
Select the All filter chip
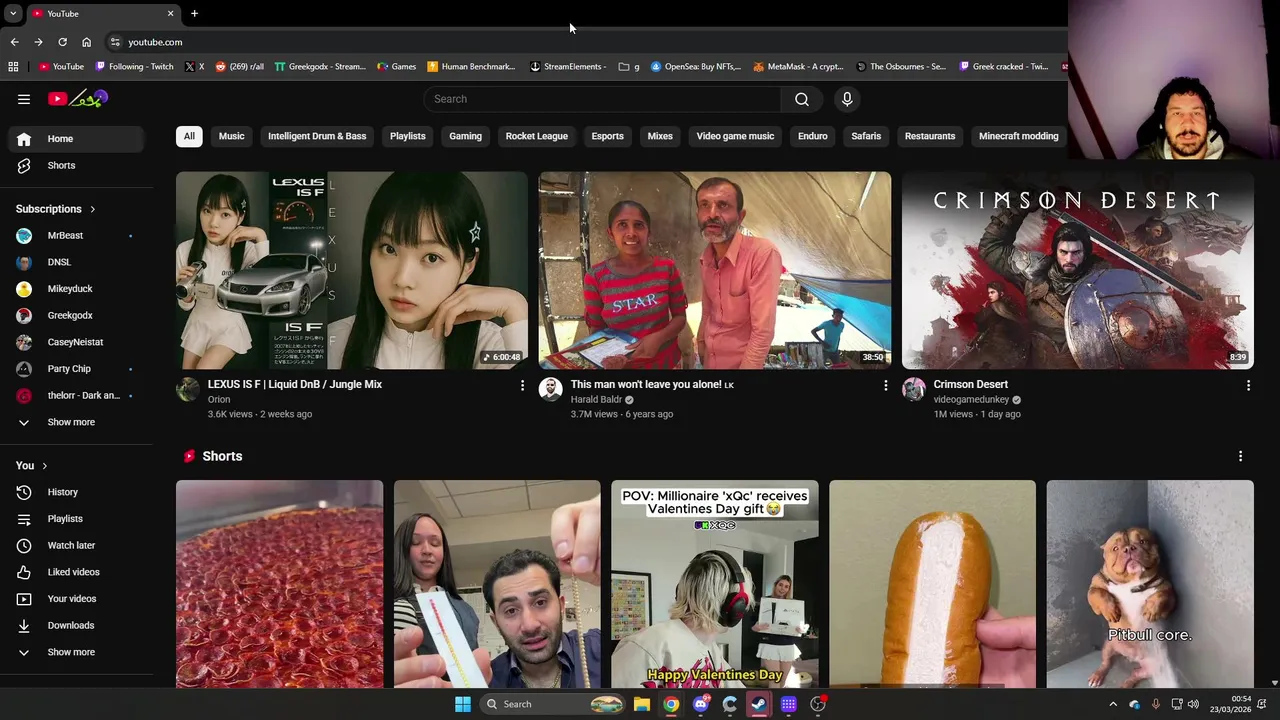coord(189,136)
